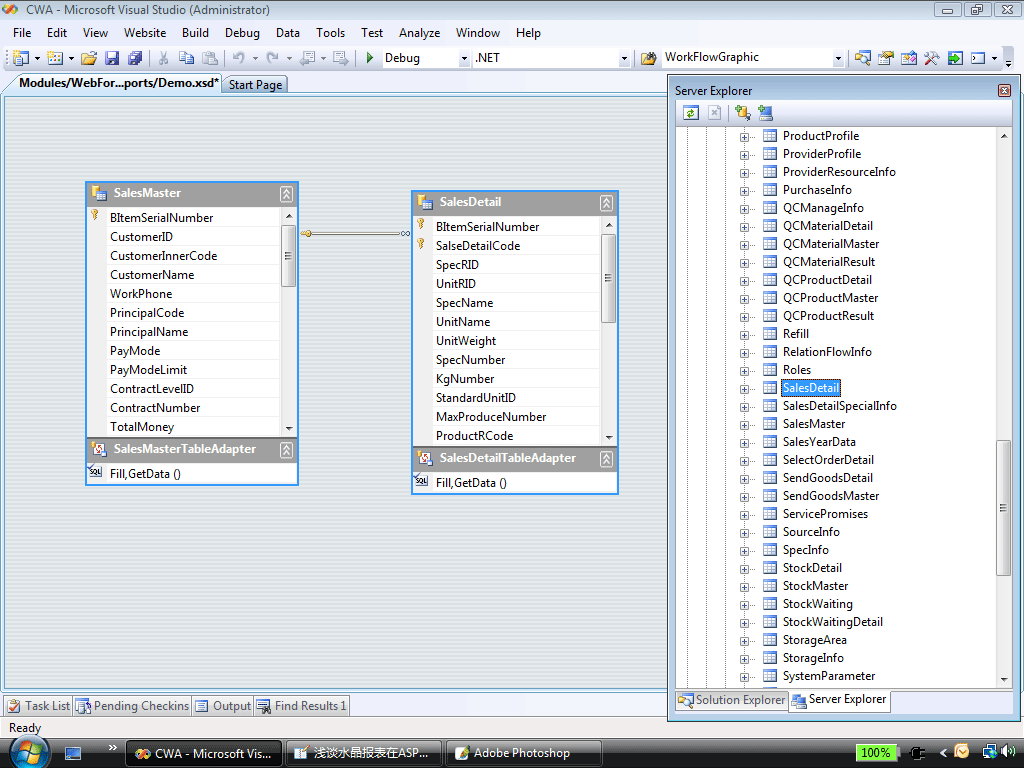Expand the ProductProfile tree node
Screen dimensions: 1024x768
click(x=744, y=136)
